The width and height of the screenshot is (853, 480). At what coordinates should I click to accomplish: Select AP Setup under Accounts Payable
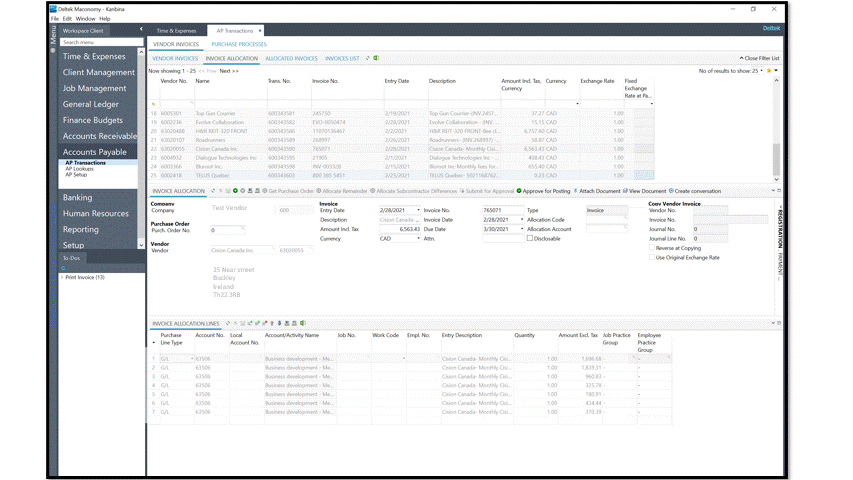pos(76,175)
